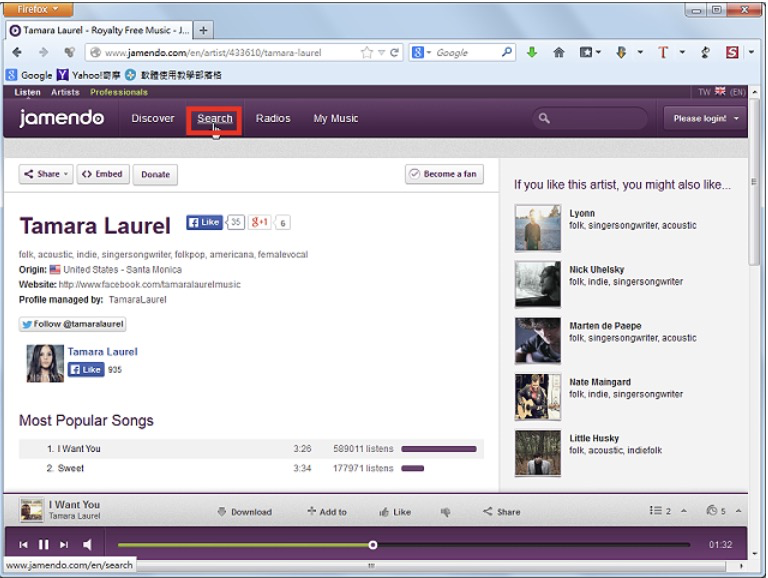This screenshot has height=578, width=768.
Task: Follow @tamaralaurel on Twitter
Action: (72, 324)
